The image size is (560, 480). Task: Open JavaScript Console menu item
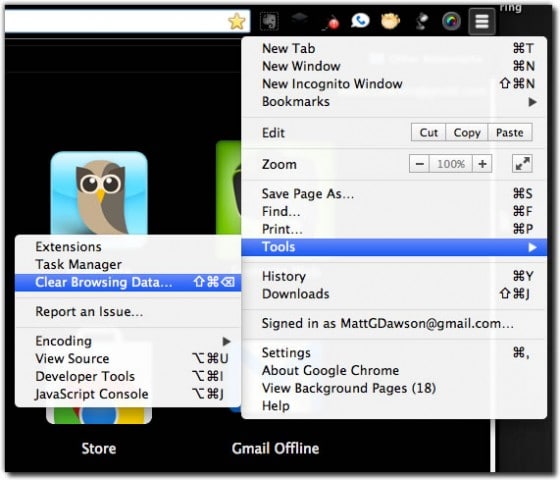coord(128,394)
